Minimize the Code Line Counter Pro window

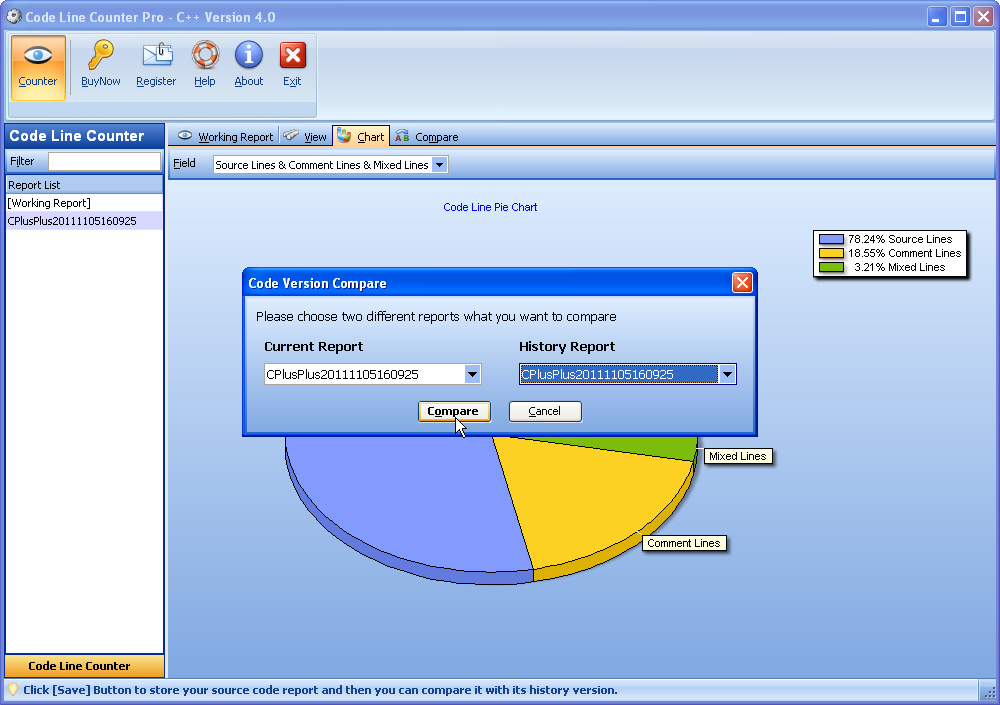coord(936,17)
